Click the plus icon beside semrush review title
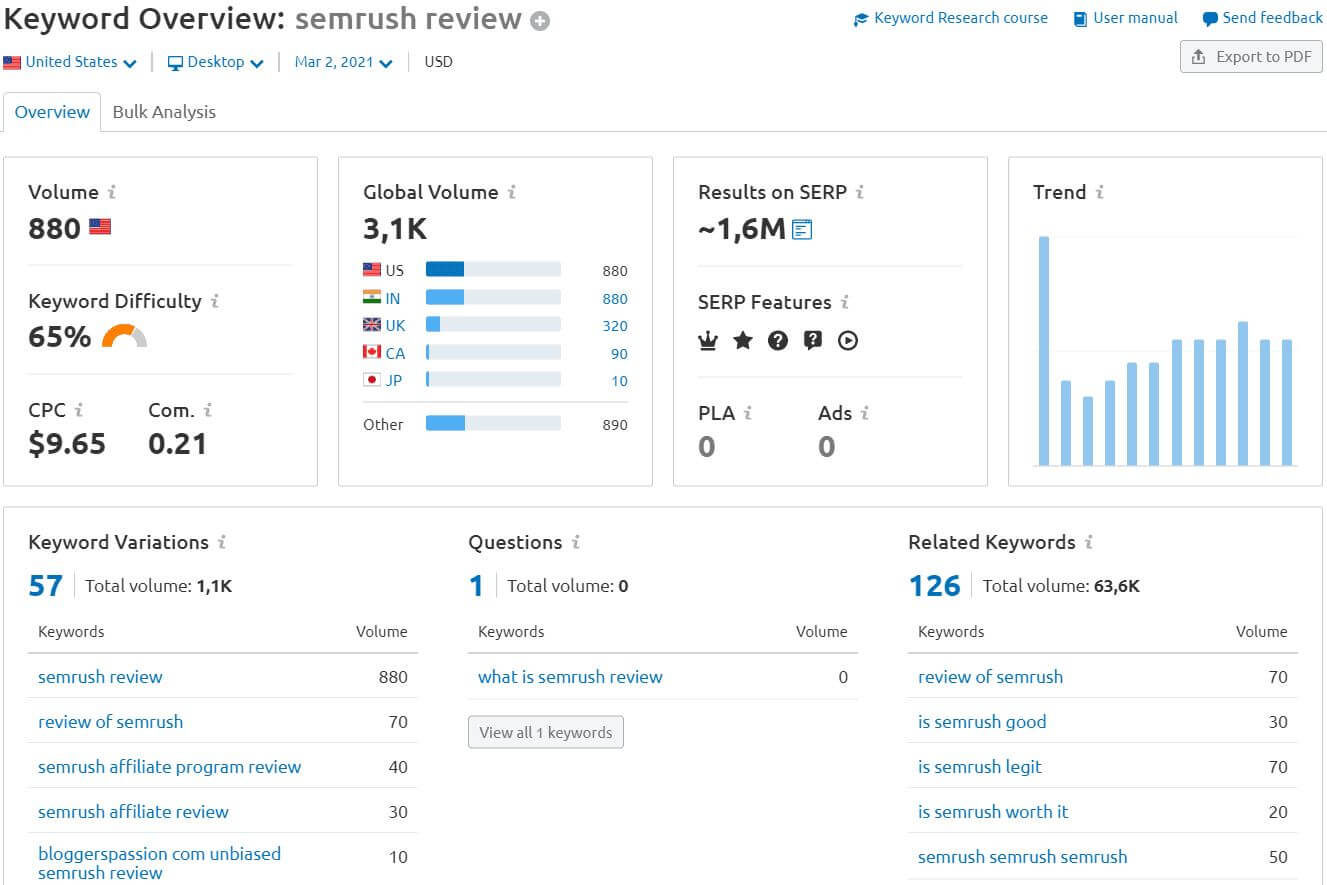The image size is (1327, 885). pos(540,20)
